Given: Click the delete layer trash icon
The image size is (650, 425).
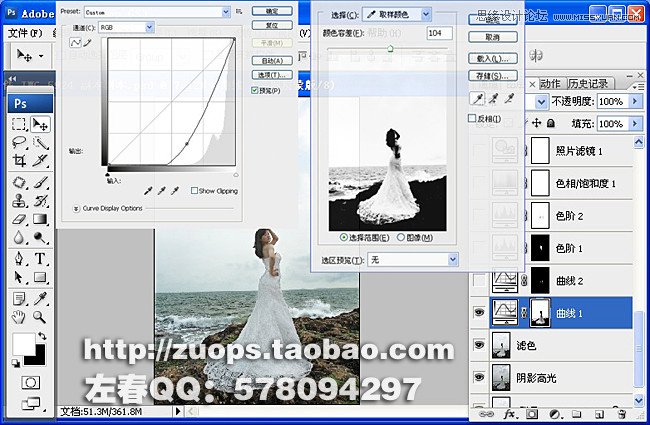Looking at the screenshot, I should [x=621, y=414].
